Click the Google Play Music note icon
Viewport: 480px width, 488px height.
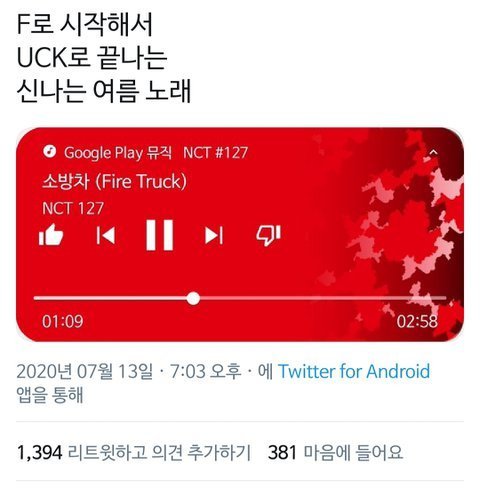(x=50, y=151)
